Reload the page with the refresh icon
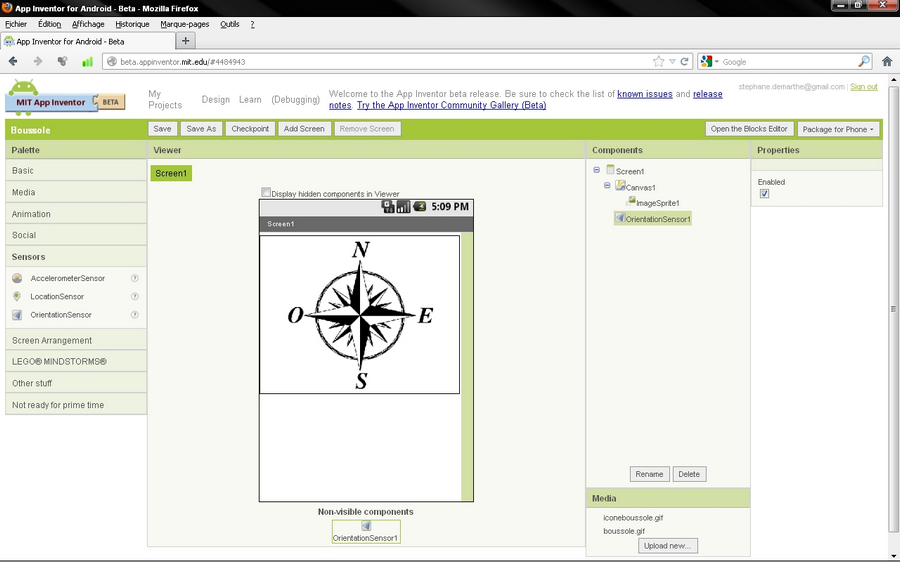 point(685,61)
